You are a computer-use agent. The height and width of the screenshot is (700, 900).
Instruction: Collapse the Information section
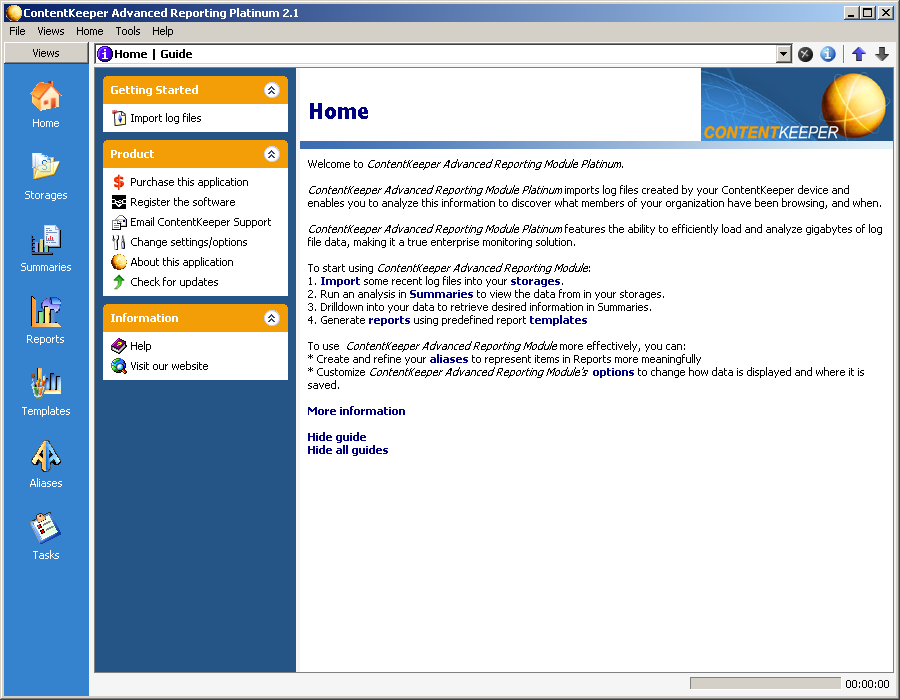pyautogui.click(x=271, y=318)
